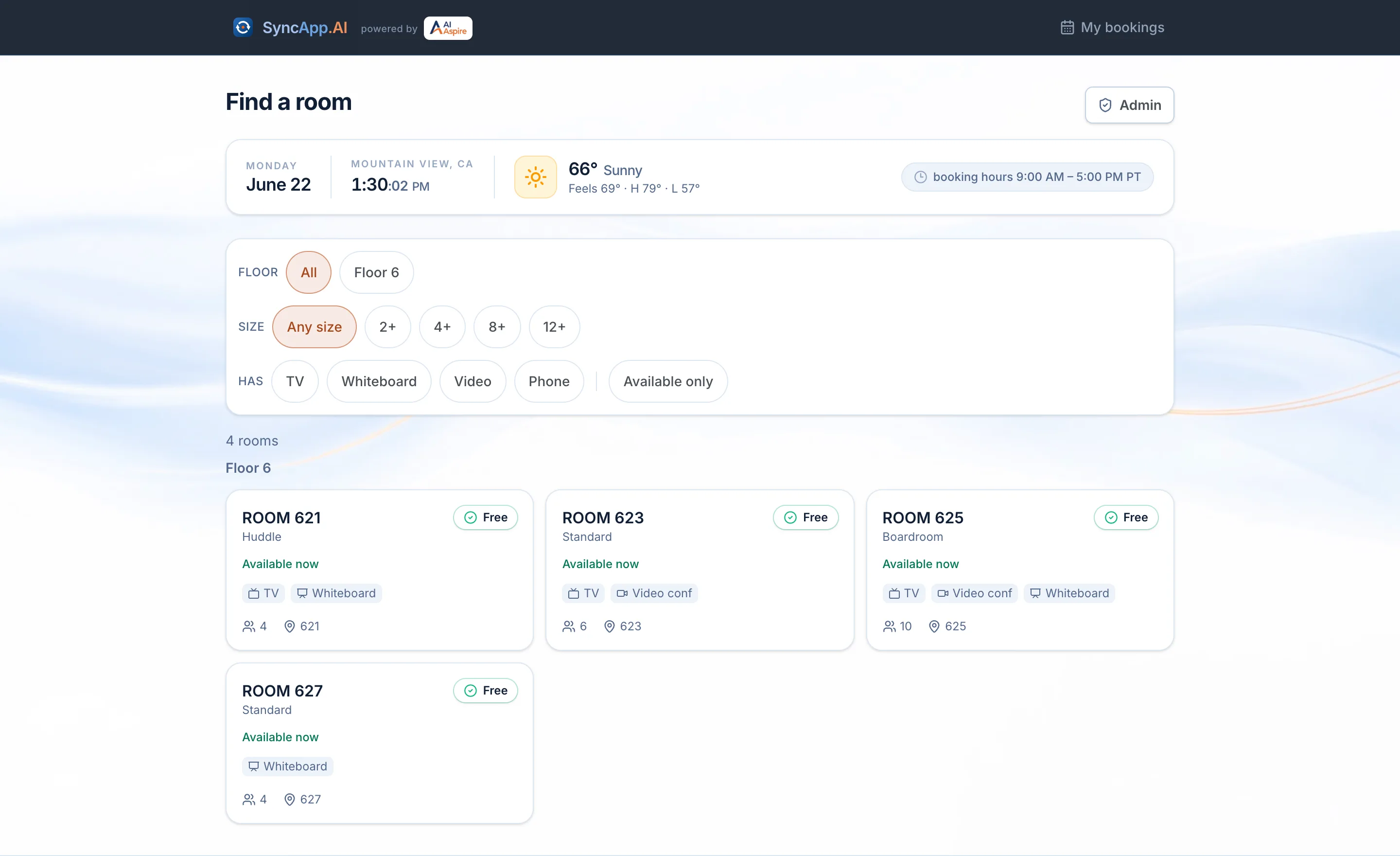Filter rooms by size 12+
The height and width of the screenshot is (856, 1400).
[x=554, y=327]
